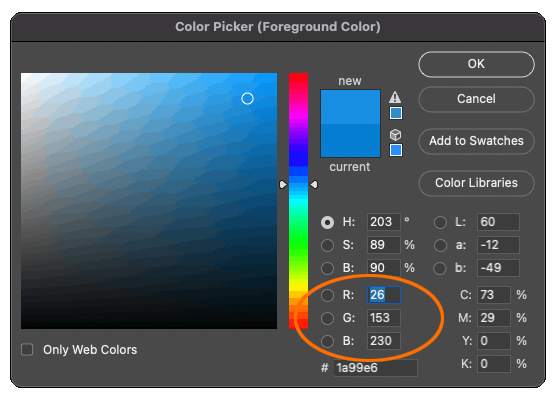Click the left hue slider arrow
The image size is (555, 399).
tap(283, 184)
